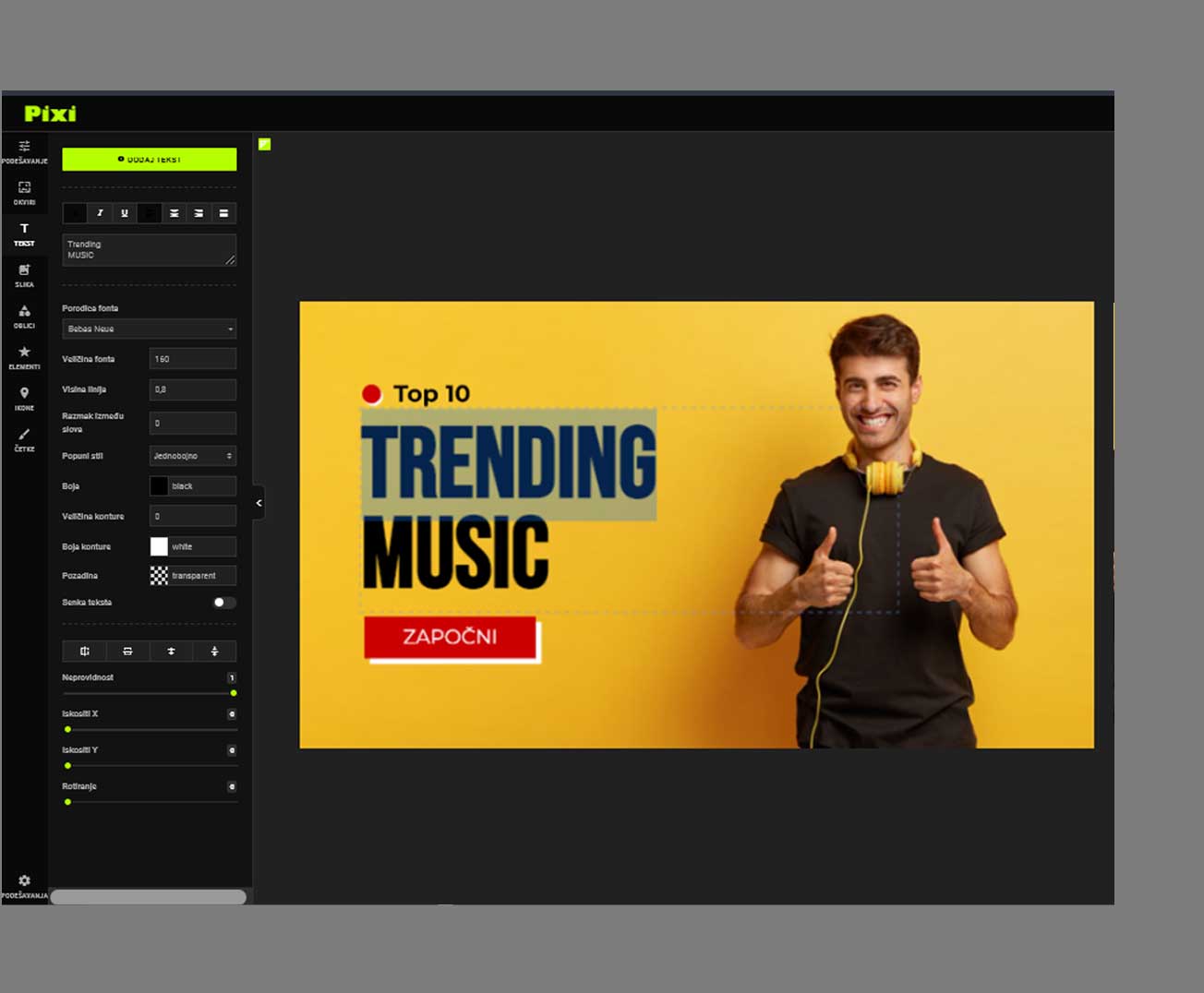Viewport: 1204px width, 993px height.
Task: Open the Popuni stil Jednobojno dropdown
Action: [x=192, y=456]
